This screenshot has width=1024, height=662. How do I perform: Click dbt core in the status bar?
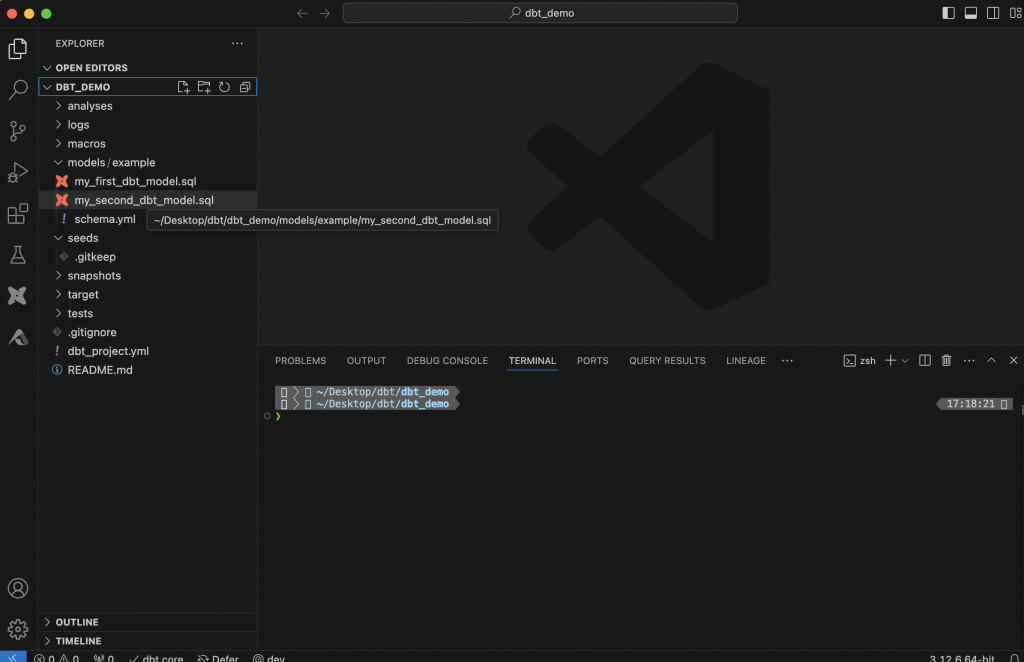click(156, 658)
